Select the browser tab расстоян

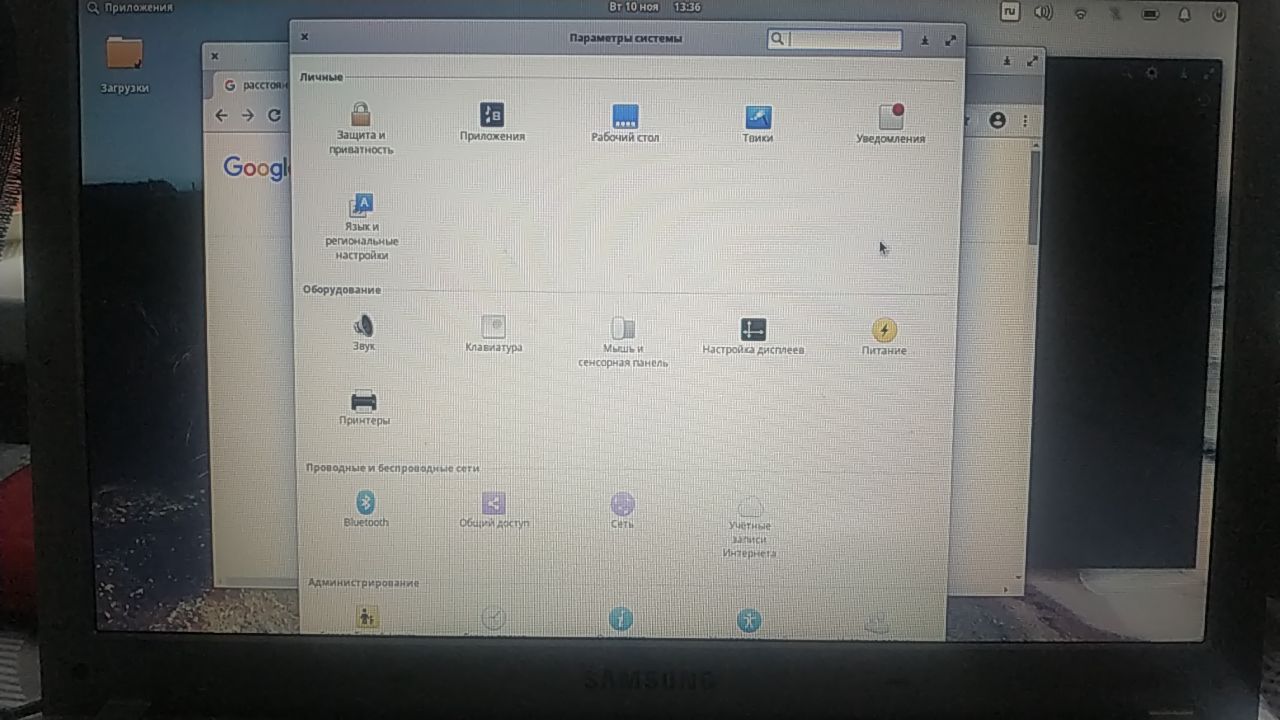[256, 86]
